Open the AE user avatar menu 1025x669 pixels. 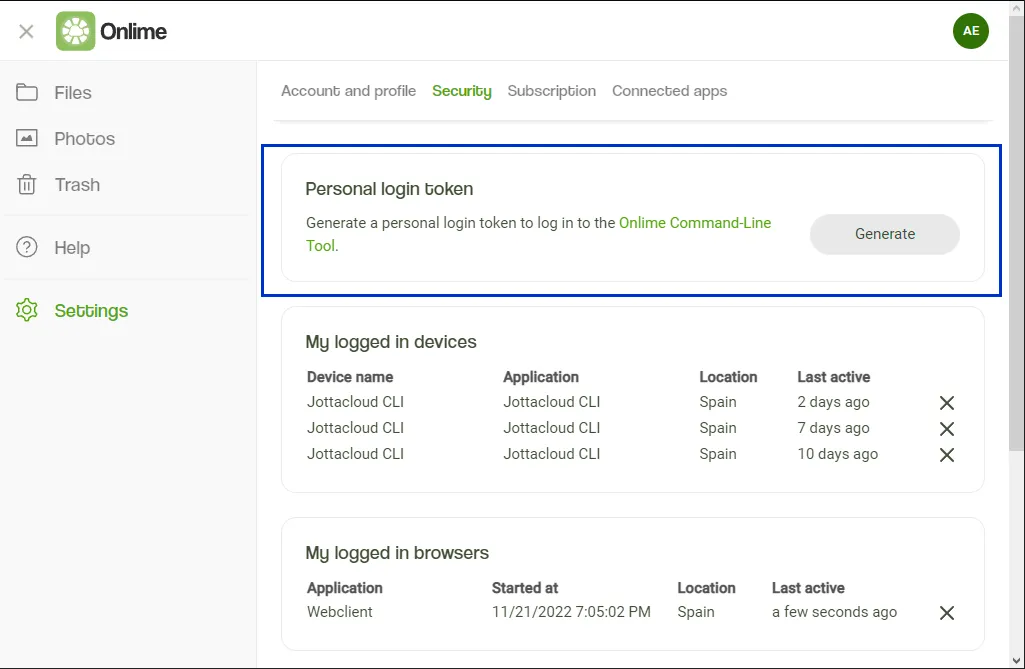point(970,31)
